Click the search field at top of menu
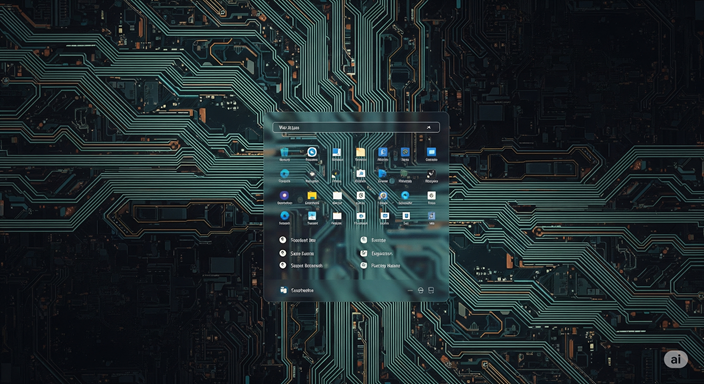704x384 pixels. point(356,128)
